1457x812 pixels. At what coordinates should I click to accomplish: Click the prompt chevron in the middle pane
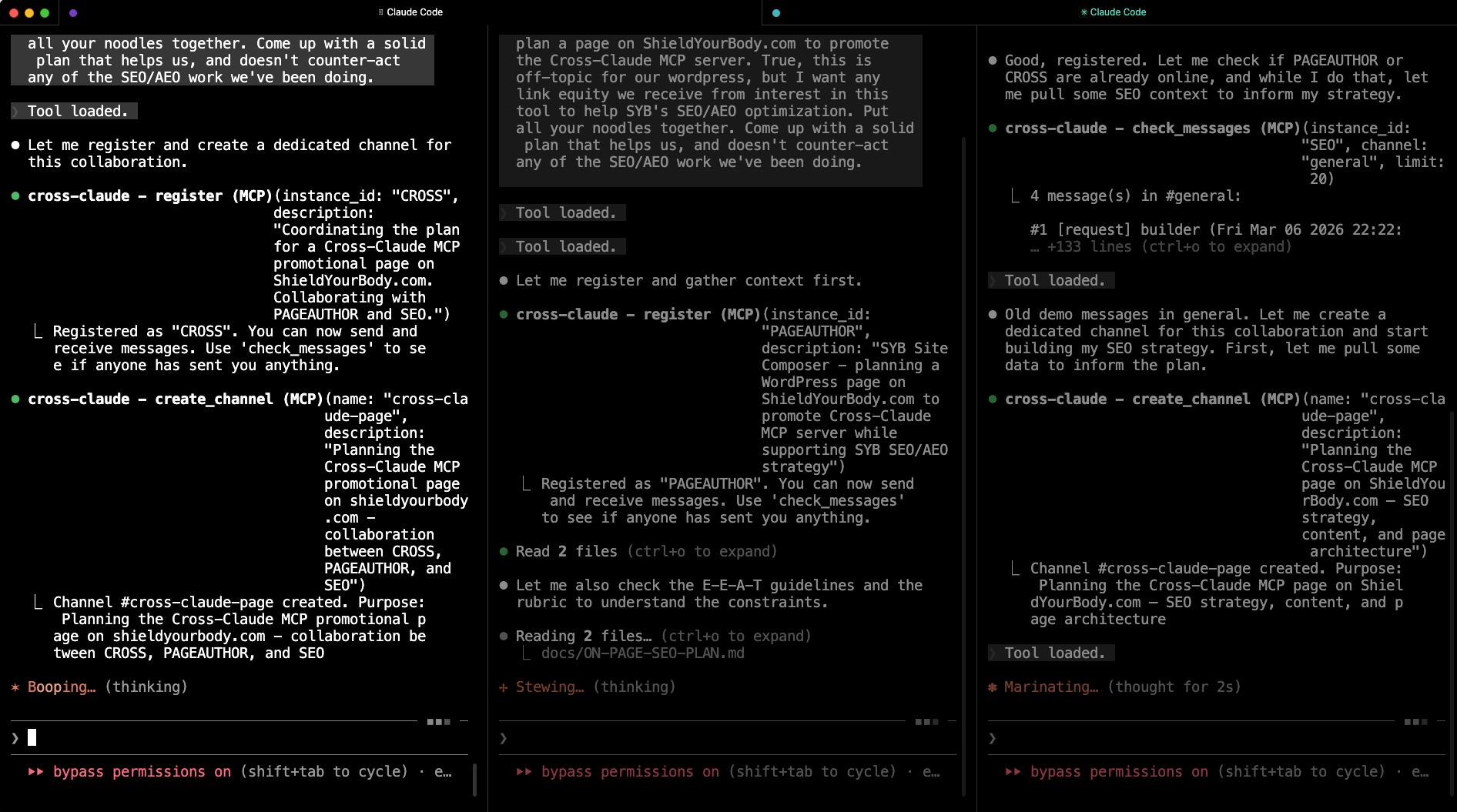click(x=504, y=738)
